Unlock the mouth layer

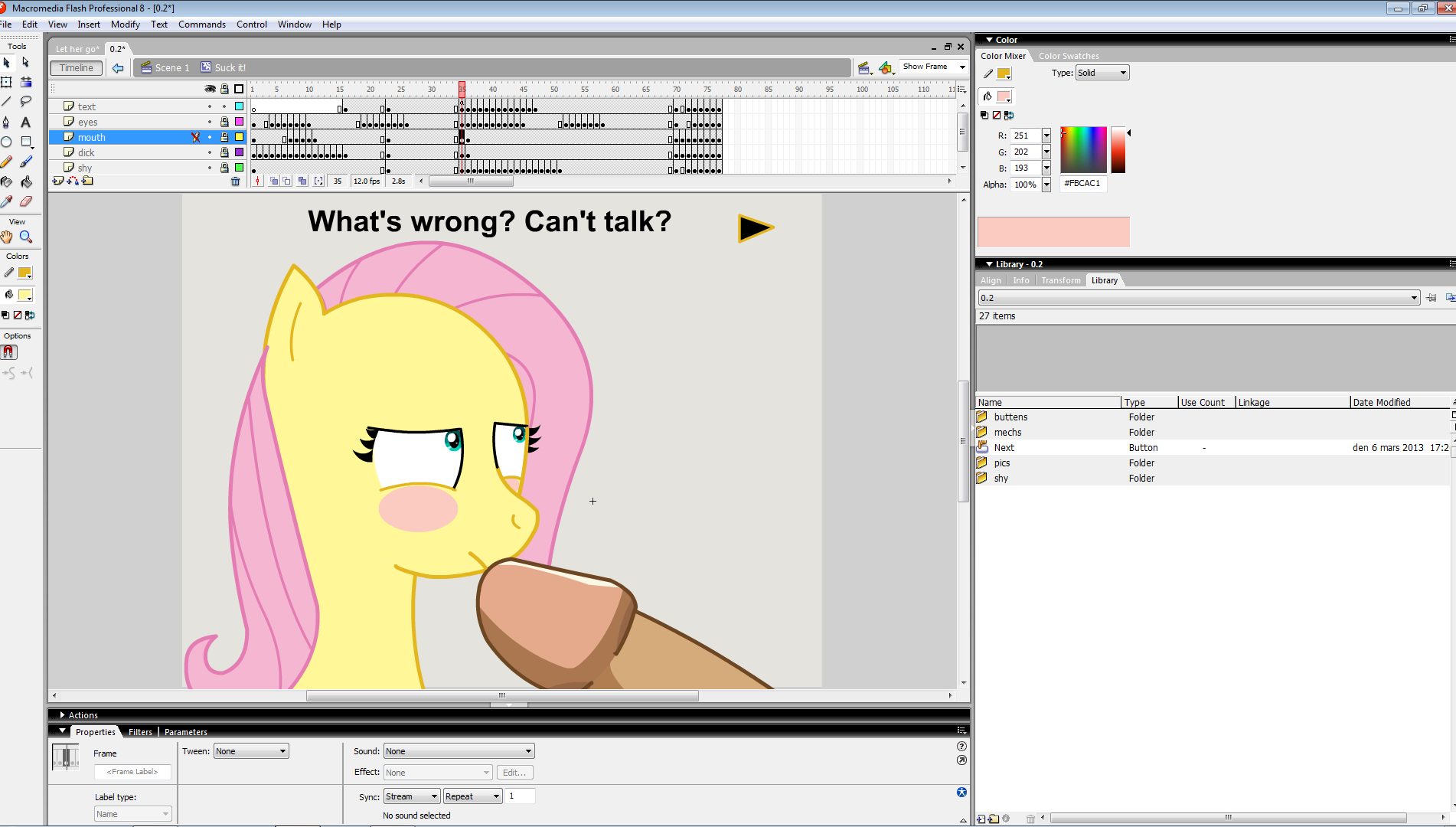pos(224,137)
